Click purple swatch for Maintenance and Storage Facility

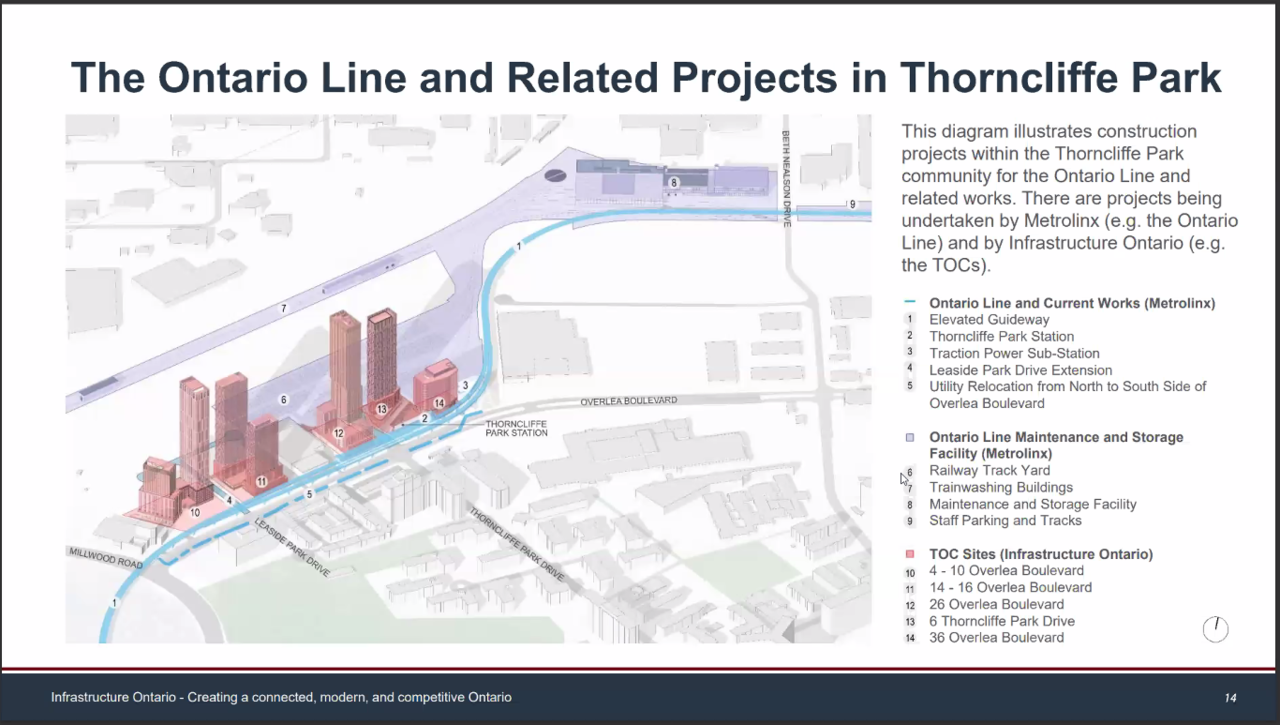909,438
